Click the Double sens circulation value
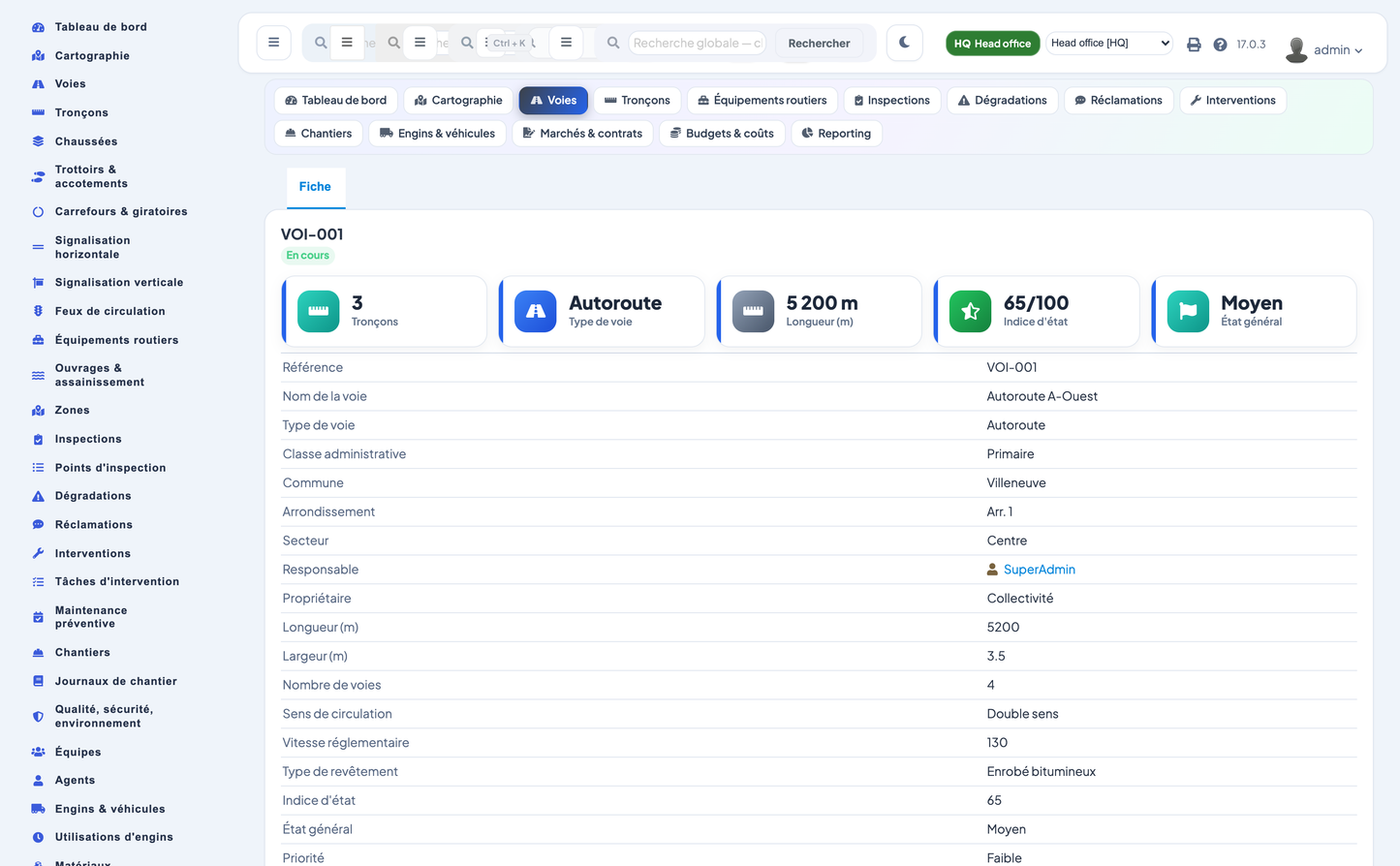1400x866 pixels. click(1022, 714)
